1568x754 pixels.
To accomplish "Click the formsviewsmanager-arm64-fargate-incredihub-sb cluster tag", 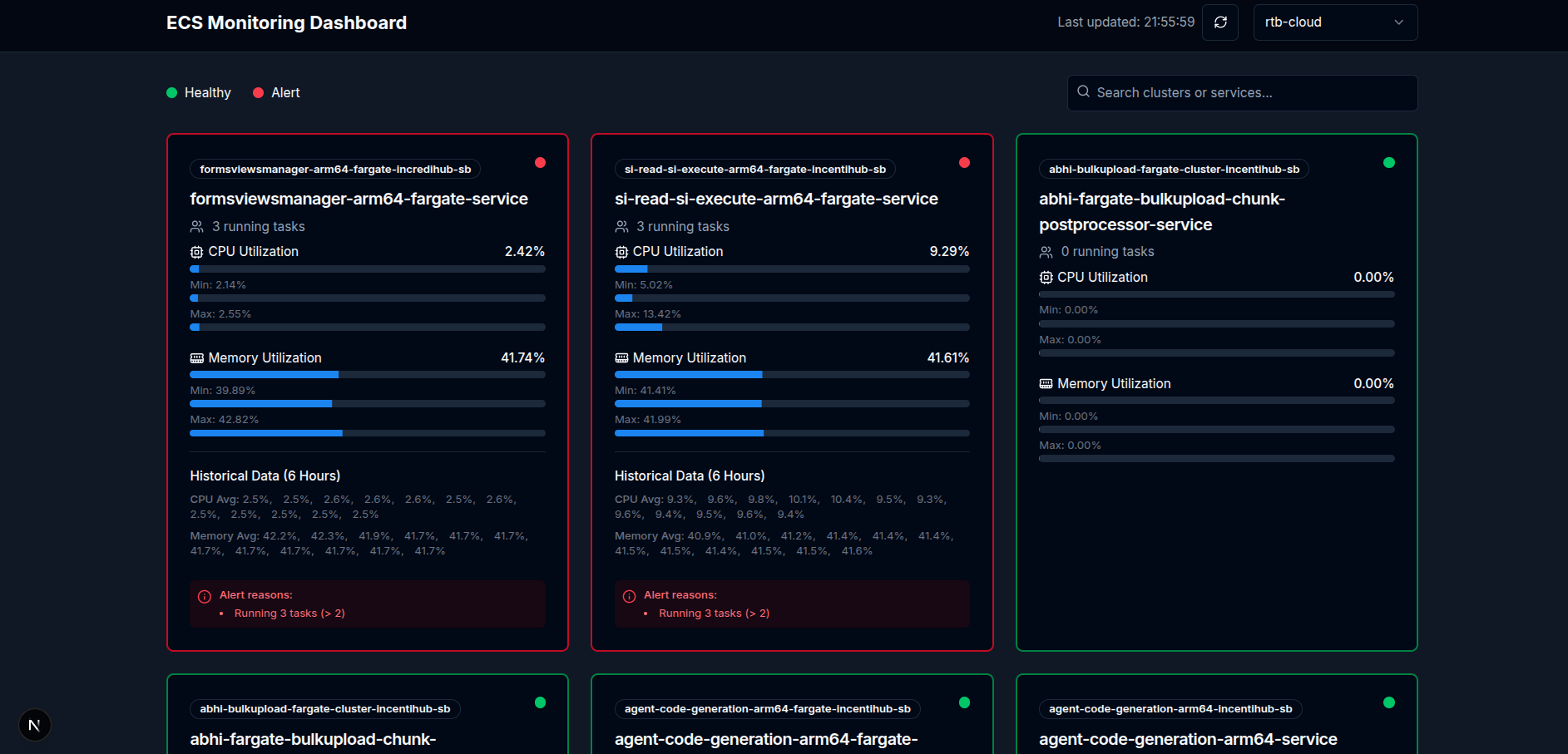I will [335, 170].
